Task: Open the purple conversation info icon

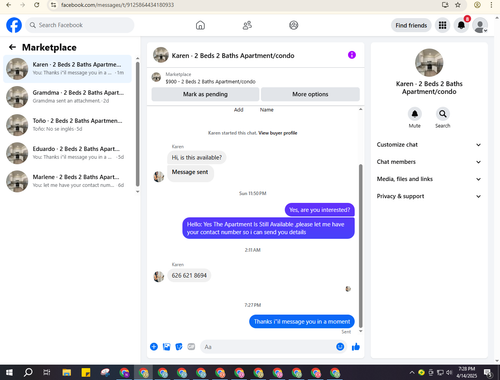Action: tap(352, 55)
